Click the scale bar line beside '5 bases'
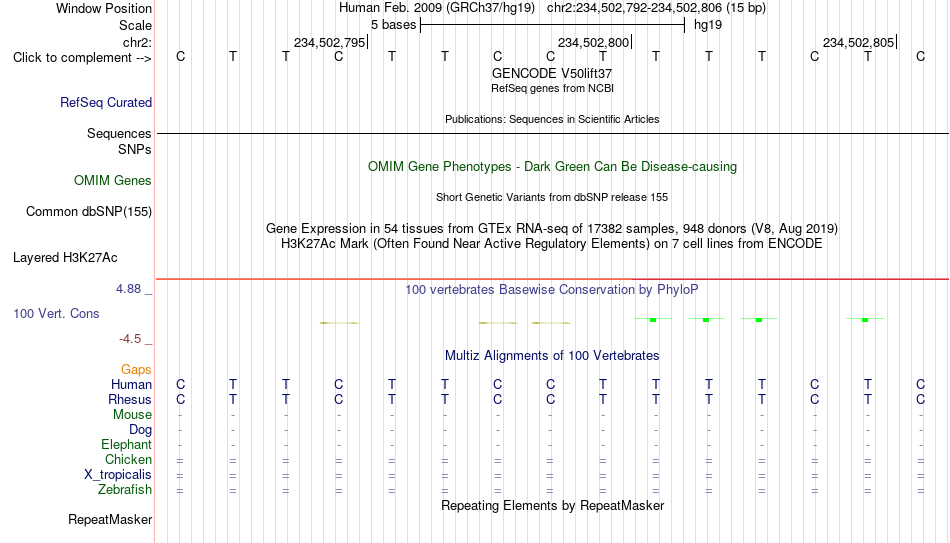 [553, 25]
